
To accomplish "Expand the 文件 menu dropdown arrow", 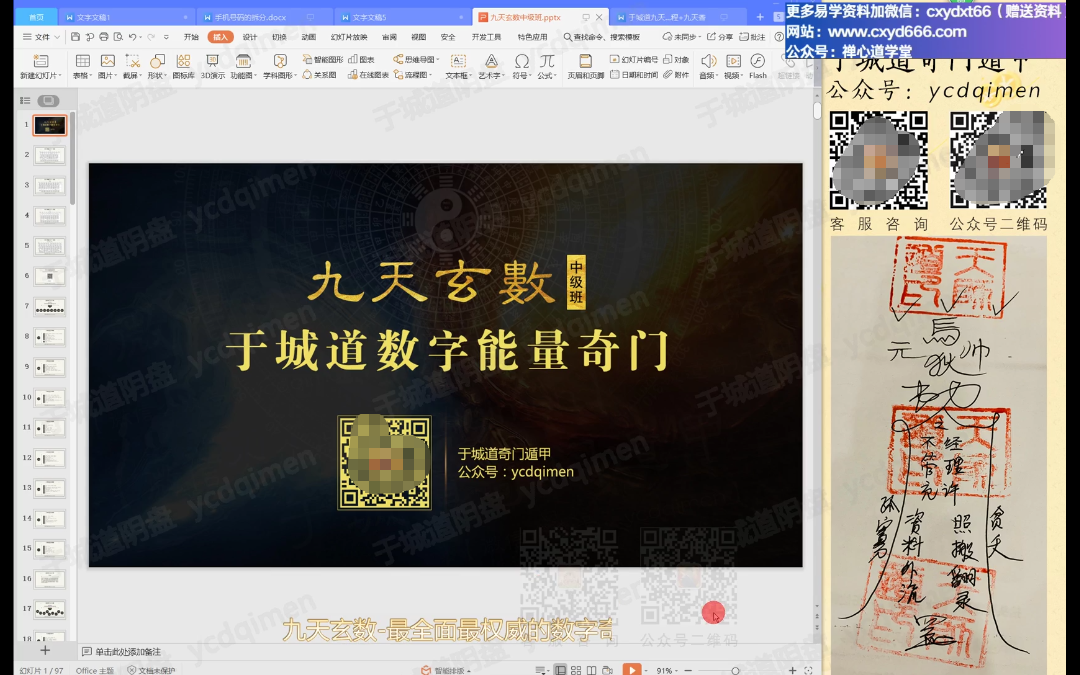I will pos(57,37).
